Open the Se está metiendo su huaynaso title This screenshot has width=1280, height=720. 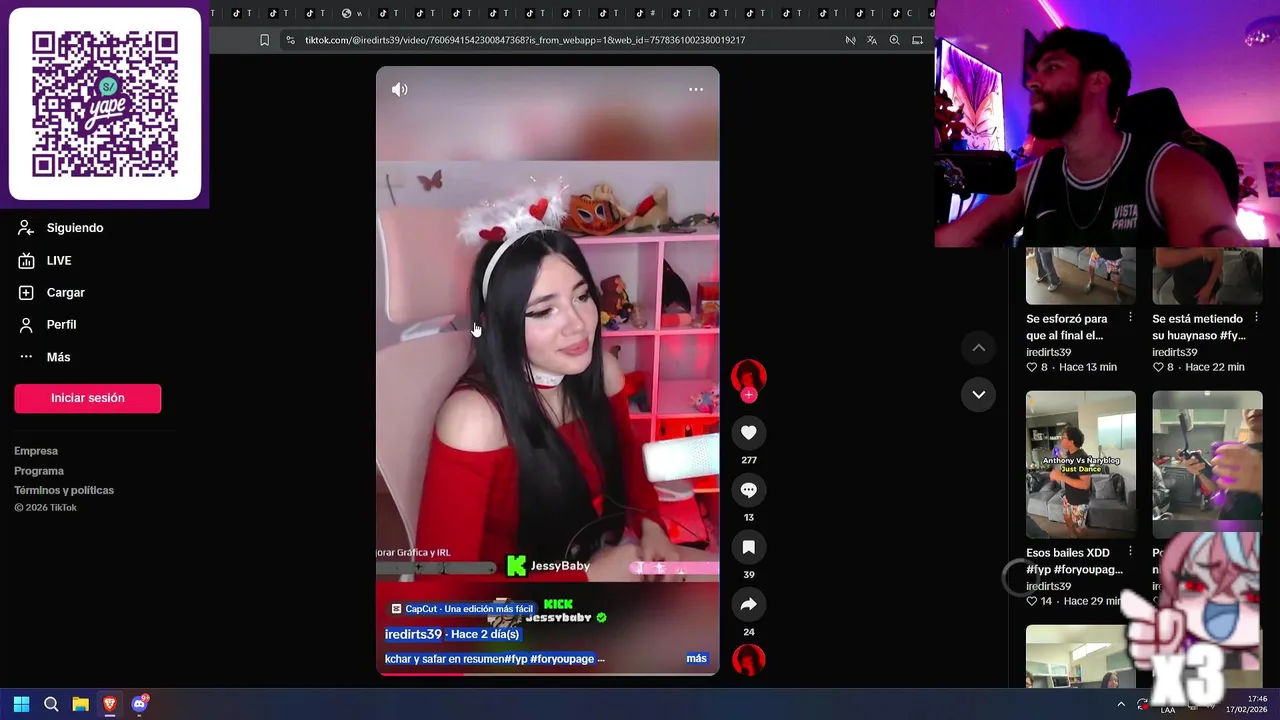(x=1198, y=327)
